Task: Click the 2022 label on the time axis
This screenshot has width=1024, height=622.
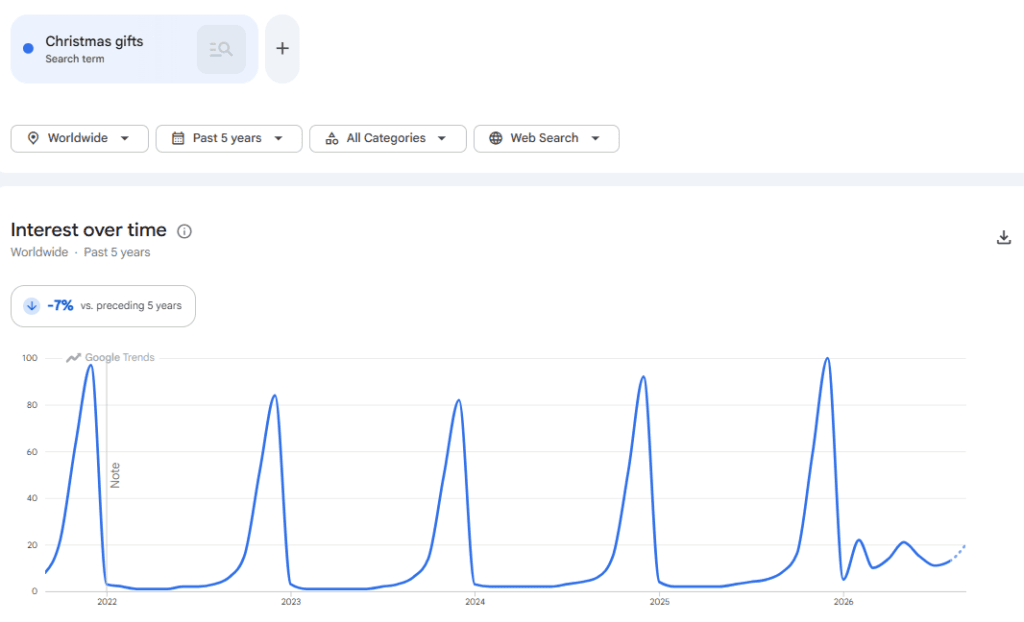Action: 107,602
